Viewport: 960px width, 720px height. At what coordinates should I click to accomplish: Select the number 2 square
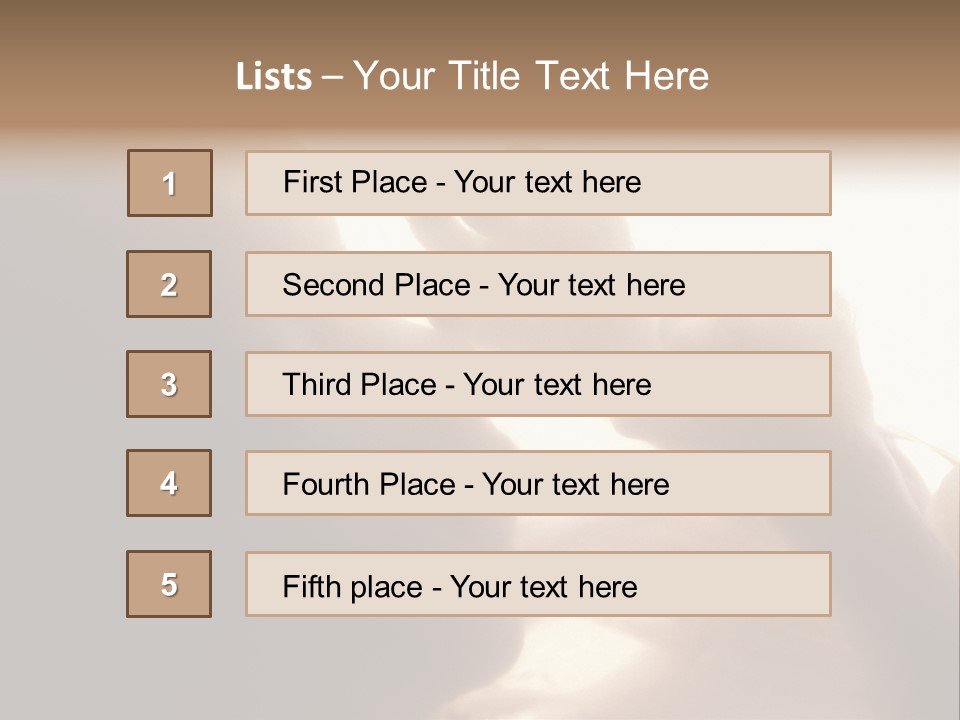click(x=169, y=284)
